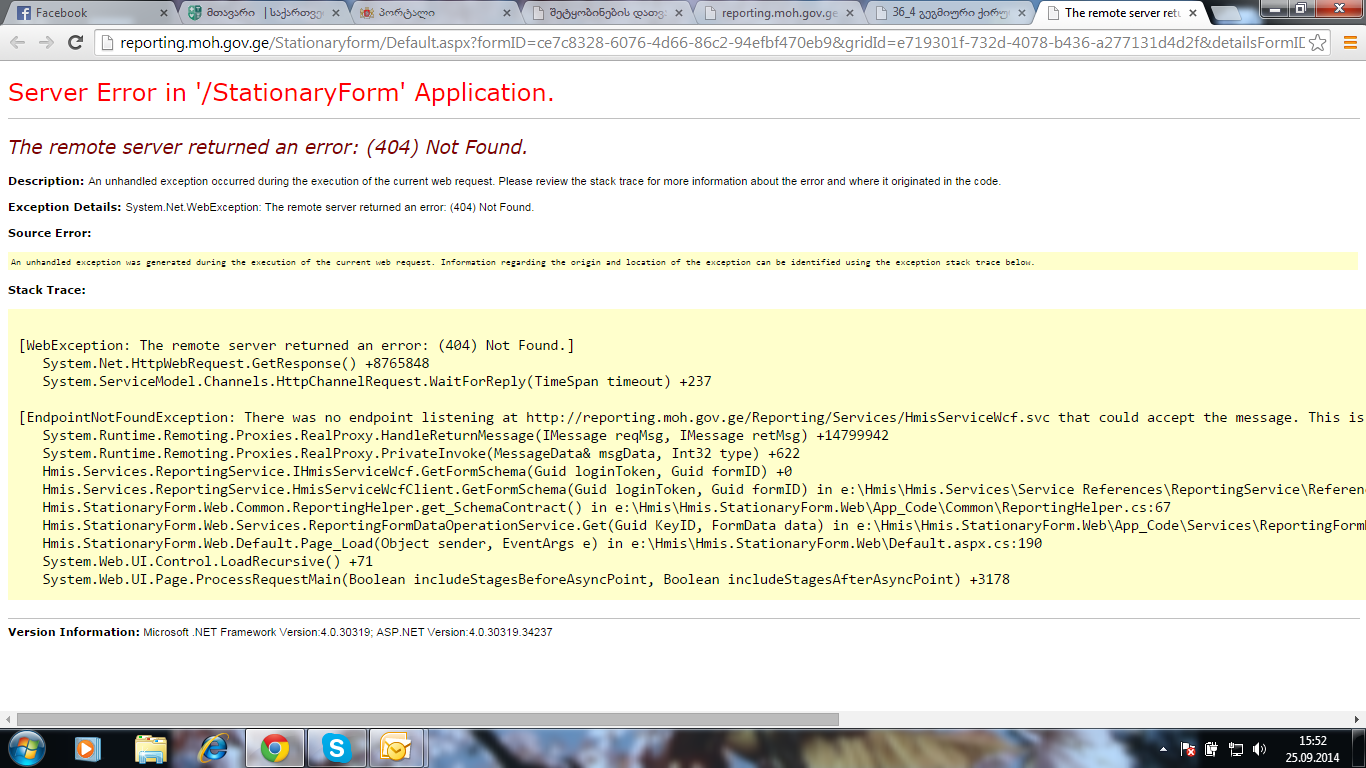Viewport: 1366px width, 768px height.
Task: Click the browser reload button
Action: click(75, 42)
